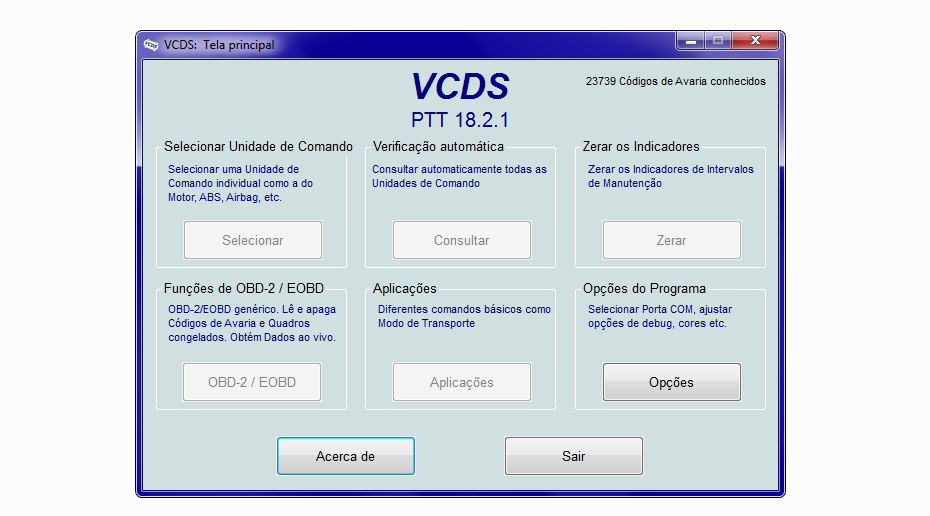Click description 'Consultar automaticamente todas as Unidades'
This screenshot has width=930, height=516.
click(x=460, y=176)
